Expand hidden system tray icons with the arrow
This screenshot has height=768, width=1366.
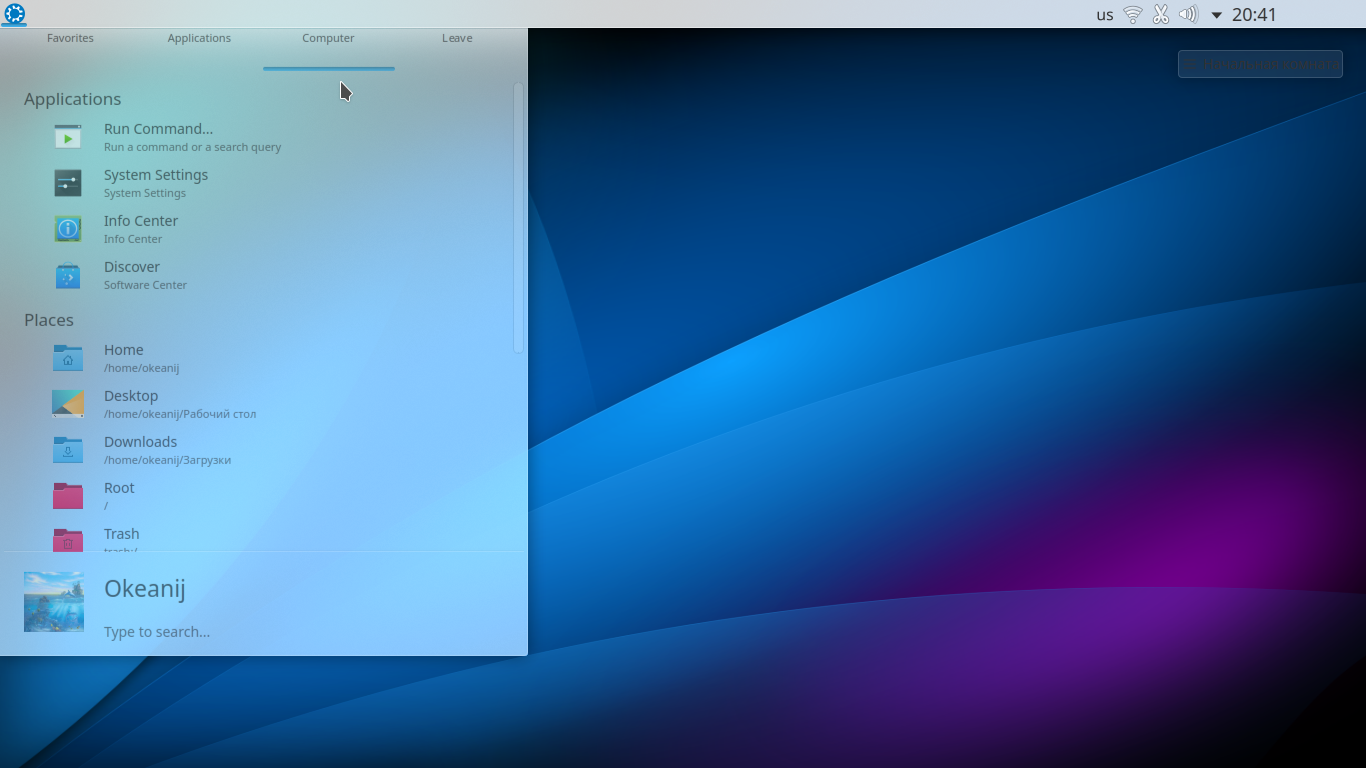[x=1216, y=15]
